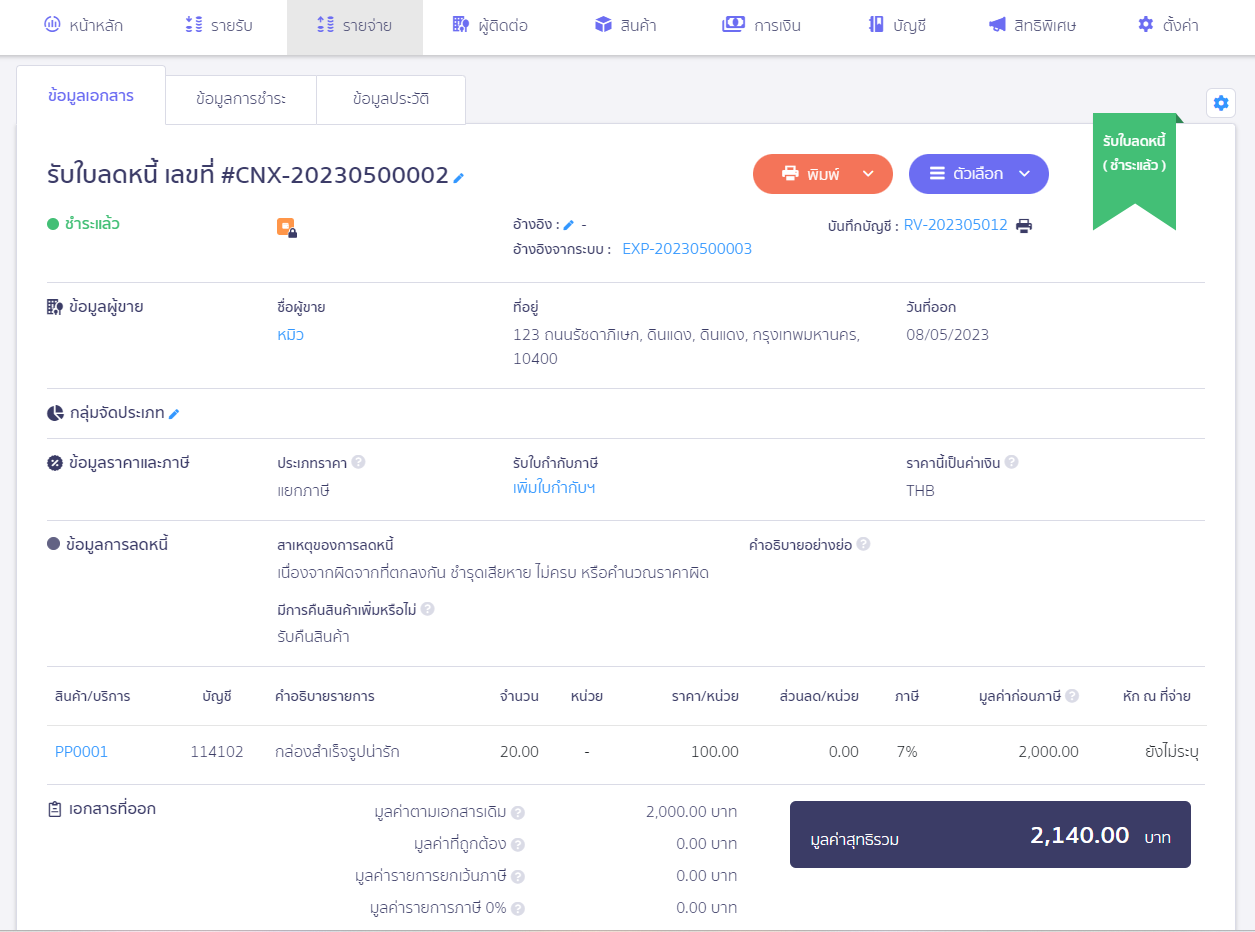Expand the พิมพ์ dropdown arrow
The width and height of the screenshot is (1255, 932).
(x=868, y=174)
